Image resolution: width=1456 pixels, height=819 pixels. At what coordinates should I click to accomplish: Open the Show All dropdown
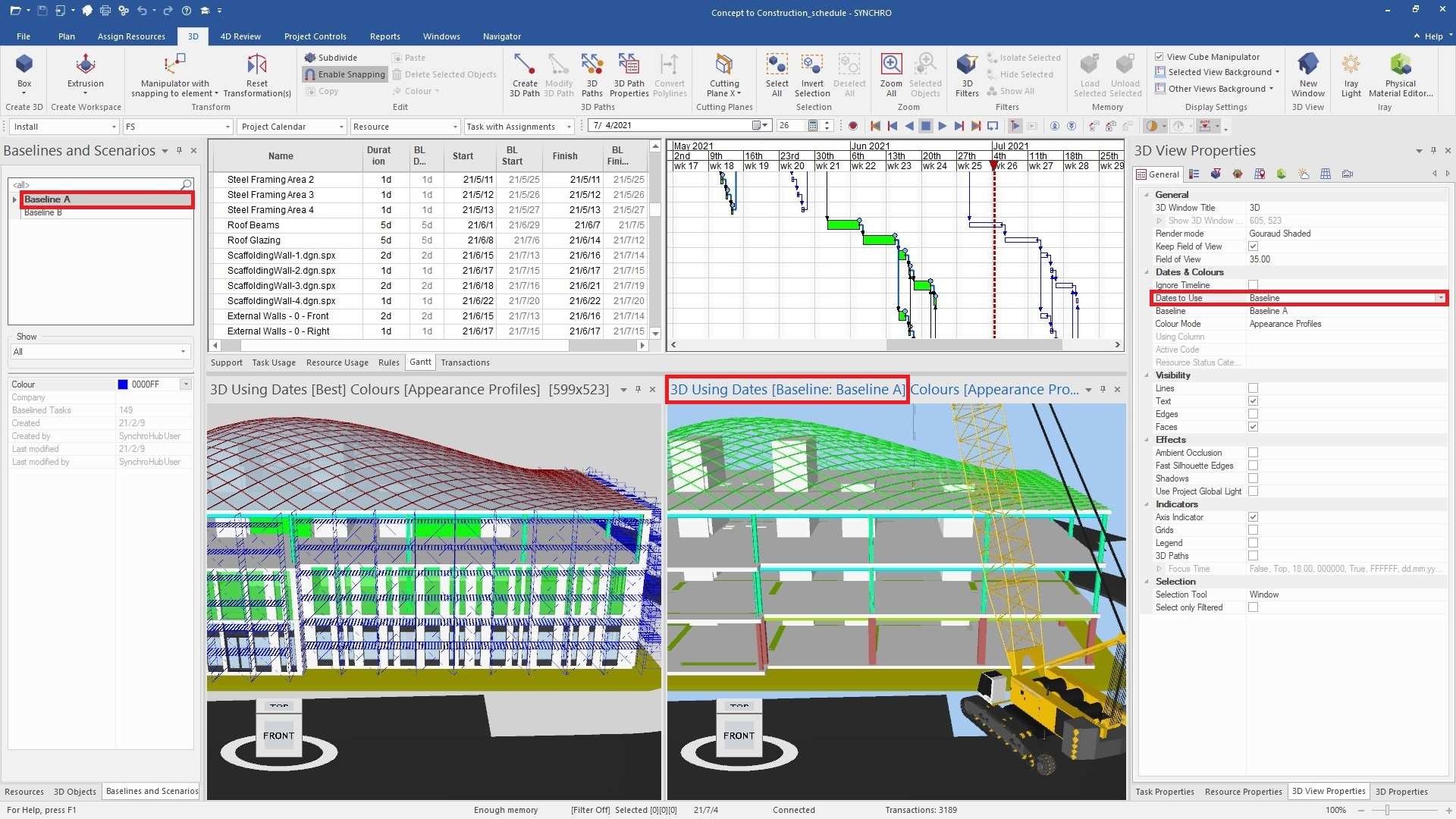click(x=182, y=352)
